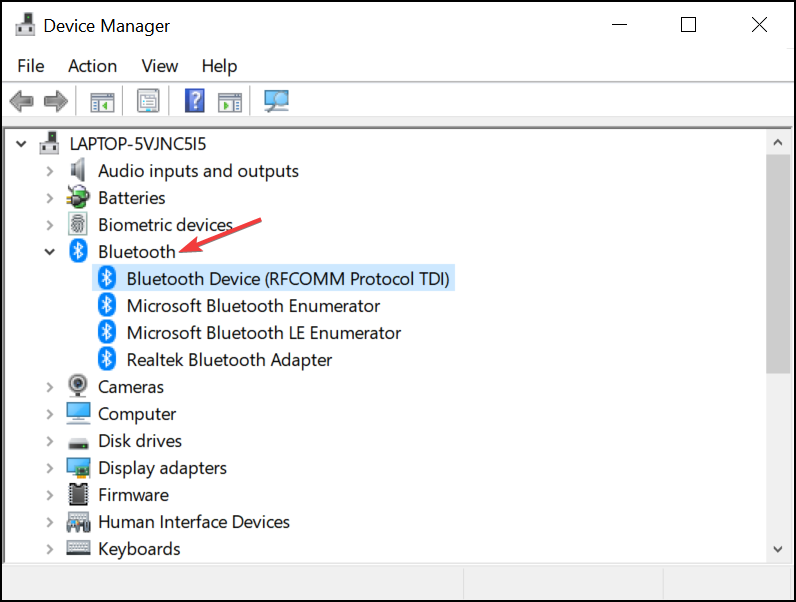Collapse the Bluetooth category
Viewport: 796px width, 602px height.
point(50,252)
